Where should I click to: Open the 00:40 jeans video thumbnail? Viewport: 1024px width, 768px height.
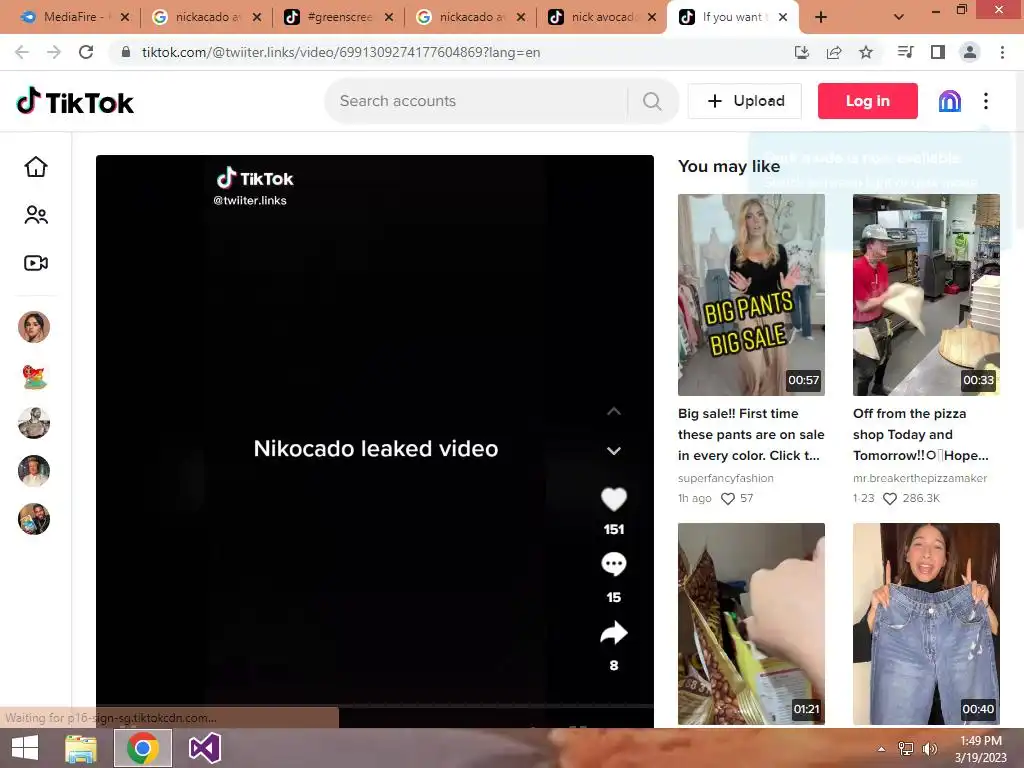point(926,624)
